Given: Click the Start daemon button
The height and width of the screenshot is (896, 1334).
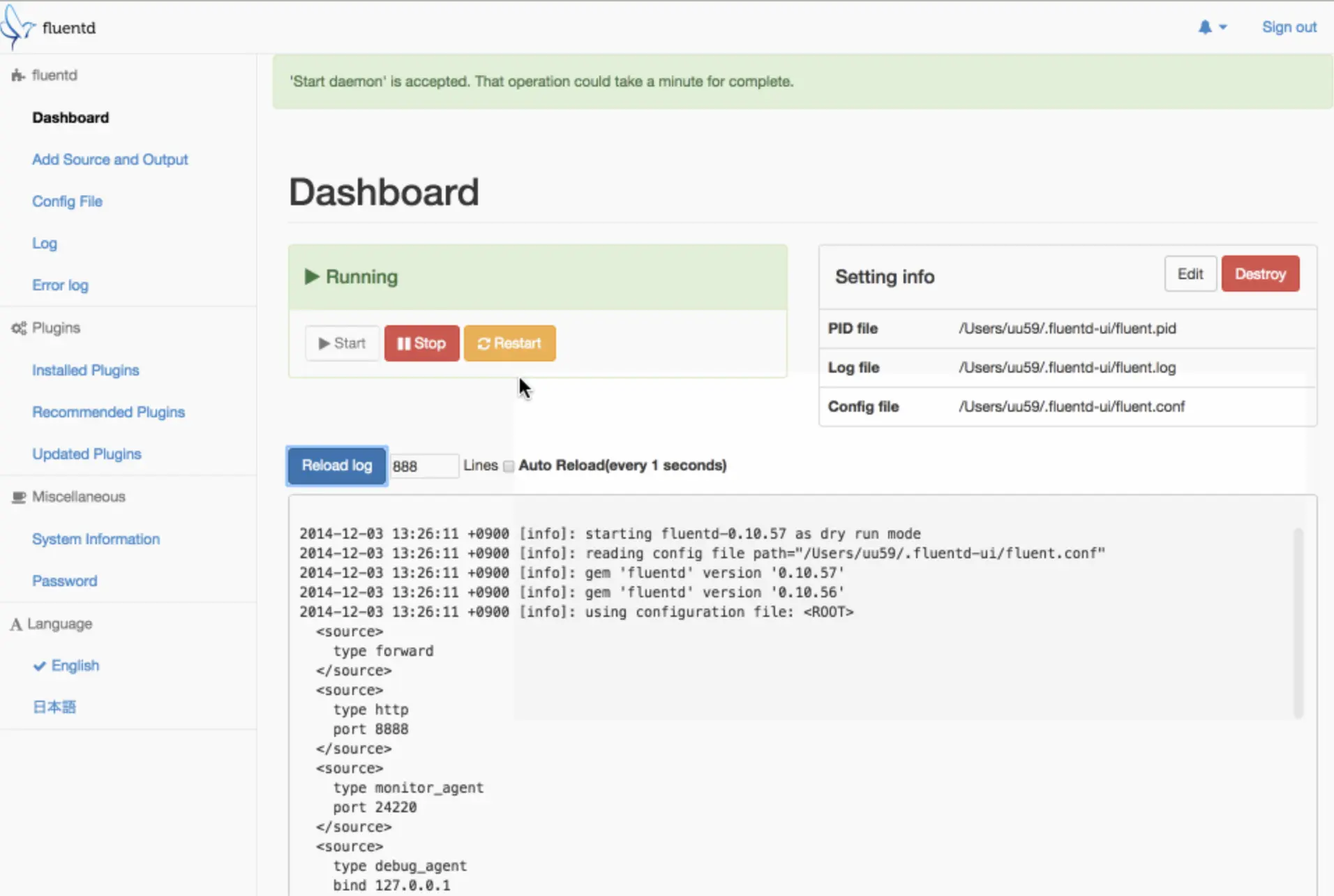Looking at the screenshot, I should [x=342, y=343].
